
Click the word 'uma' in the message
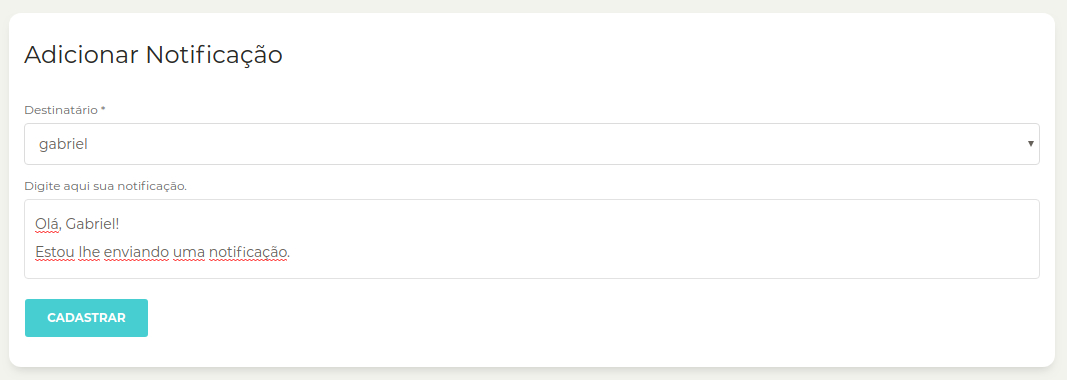pos(189,253)
